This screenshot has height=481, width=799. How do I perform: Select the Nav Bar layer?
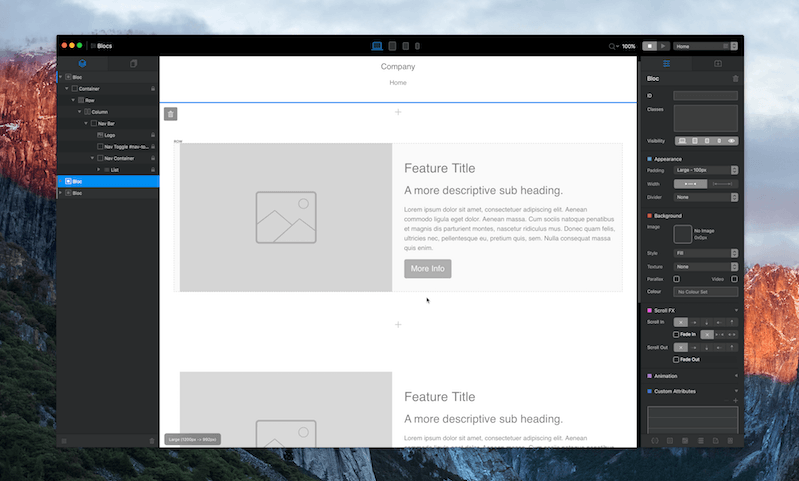click(106, 123)
